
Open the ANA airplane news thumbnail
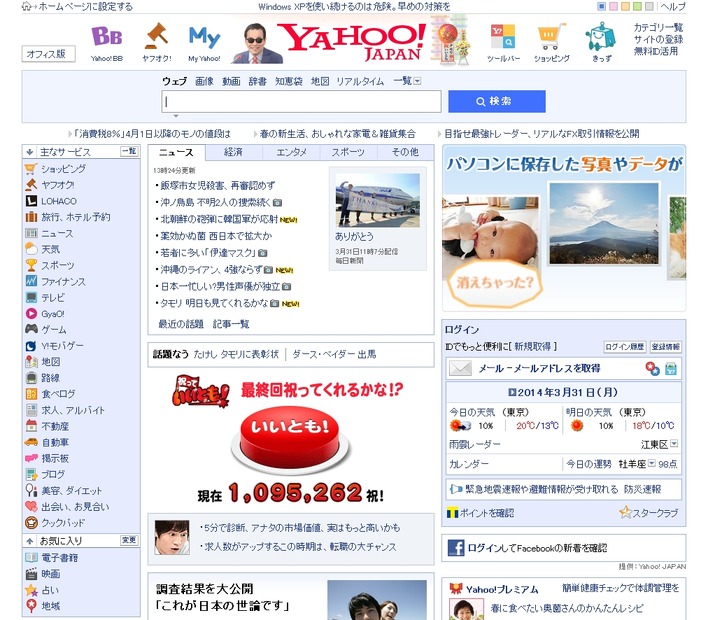coord(377,200)
